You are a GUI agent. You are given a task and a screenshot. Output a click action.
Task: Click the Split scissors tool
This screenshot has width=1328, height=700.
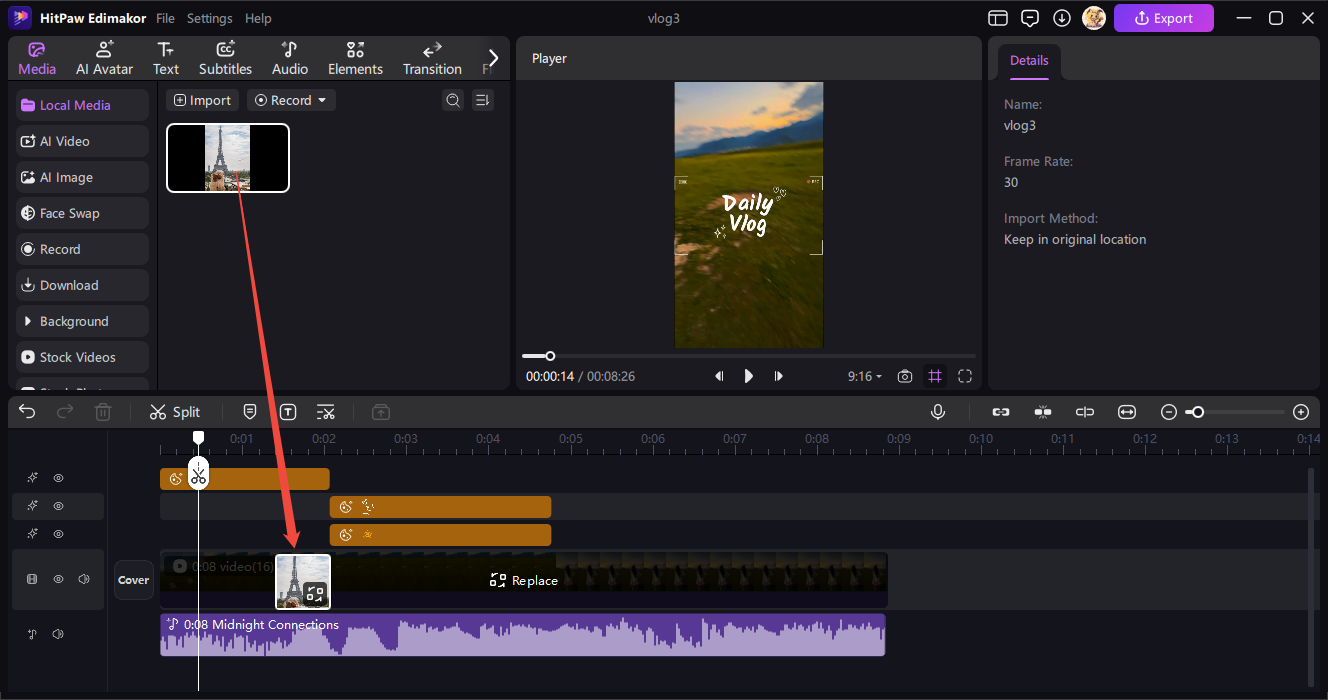pyautogui.click(x=175, y=412)
